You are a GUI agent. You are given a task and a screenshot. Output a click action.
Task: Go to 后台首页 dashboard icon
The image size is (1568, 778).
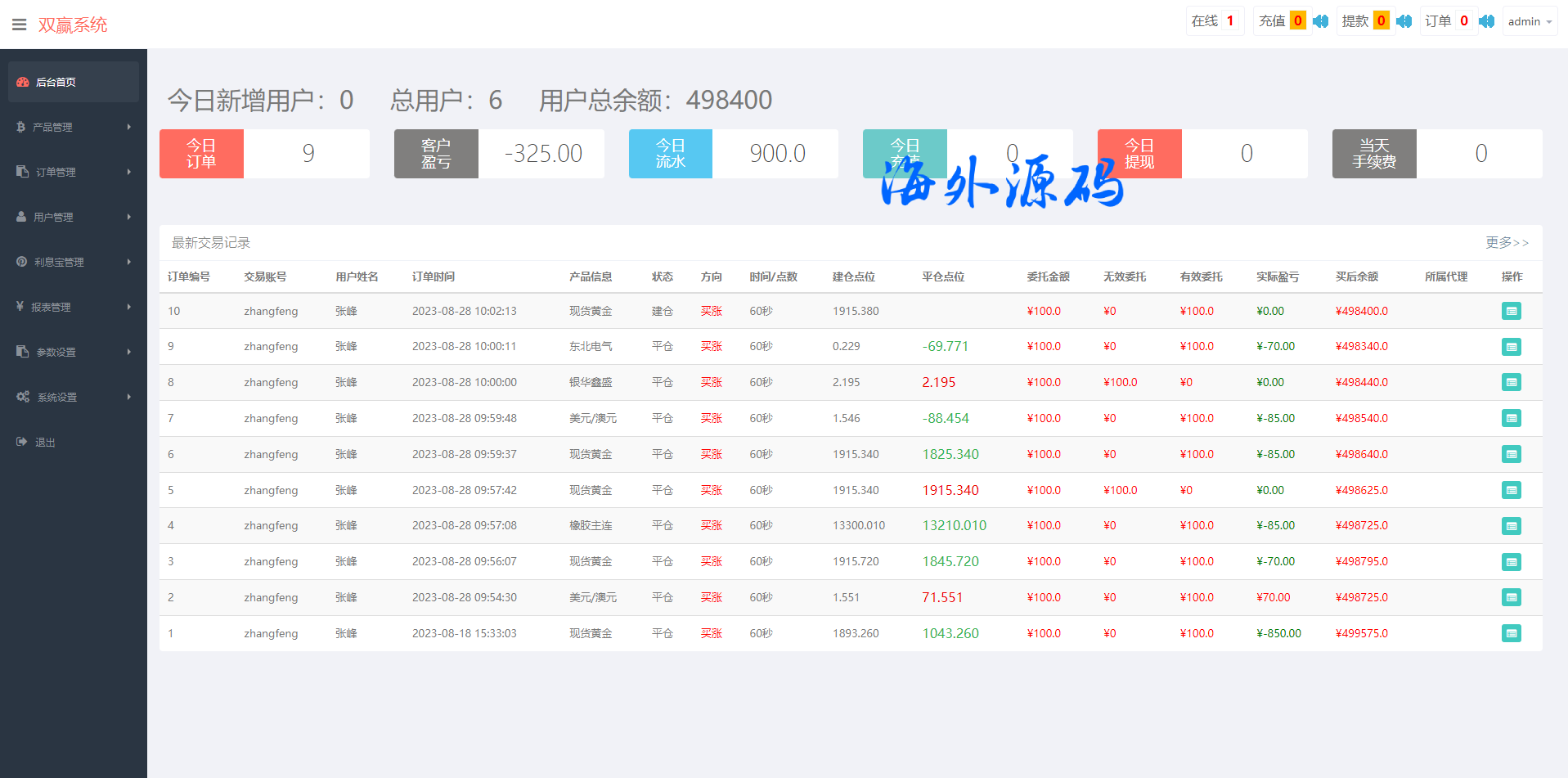click(x=23, y=82)
